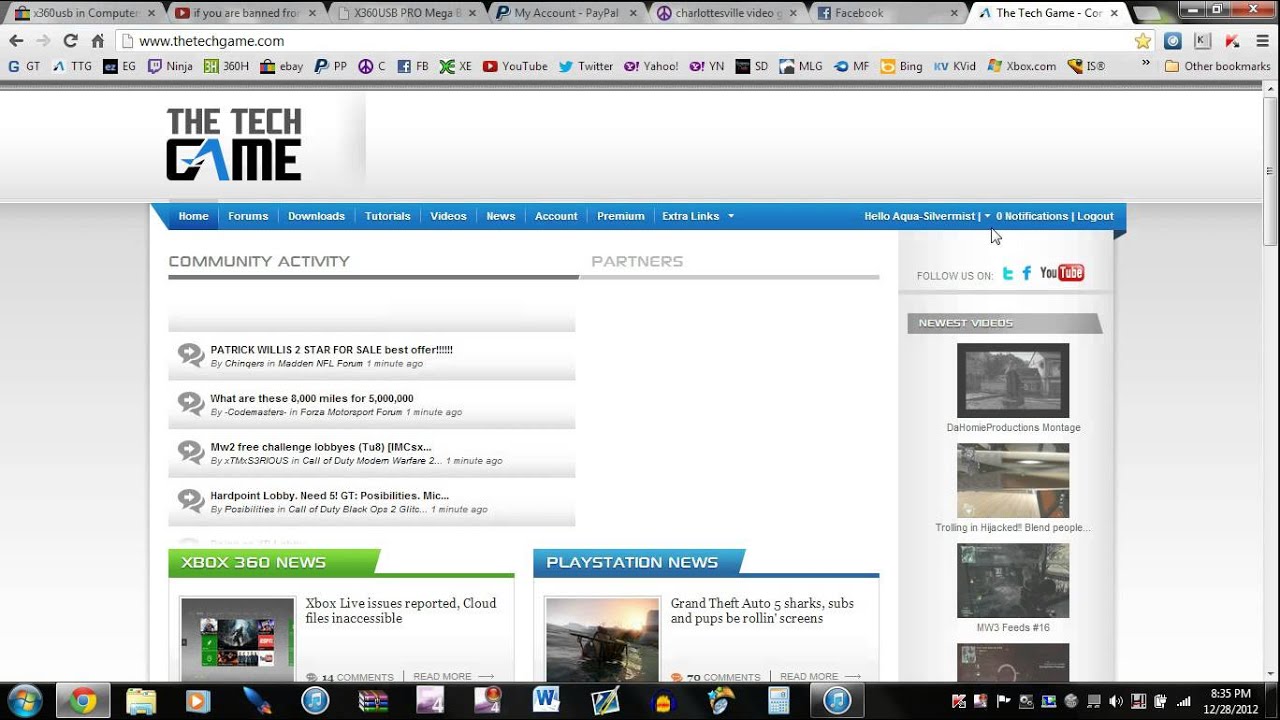The image size is (1280, 720).
Task: Open 'Xbox Live issues reported' article headline
Action: click(401, 611)
